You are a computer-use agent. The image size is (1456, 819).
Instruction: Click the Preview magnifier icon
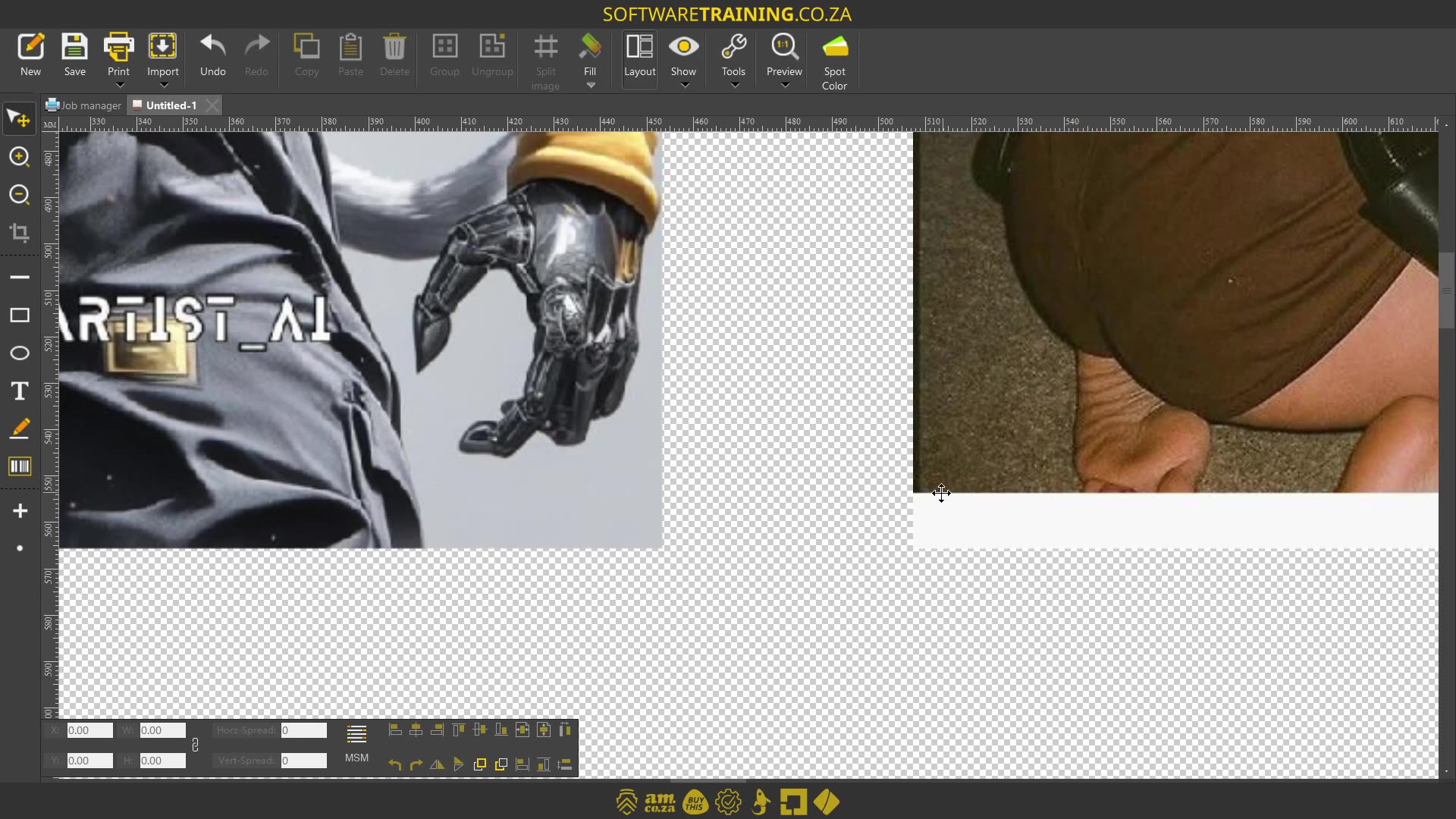784,47
